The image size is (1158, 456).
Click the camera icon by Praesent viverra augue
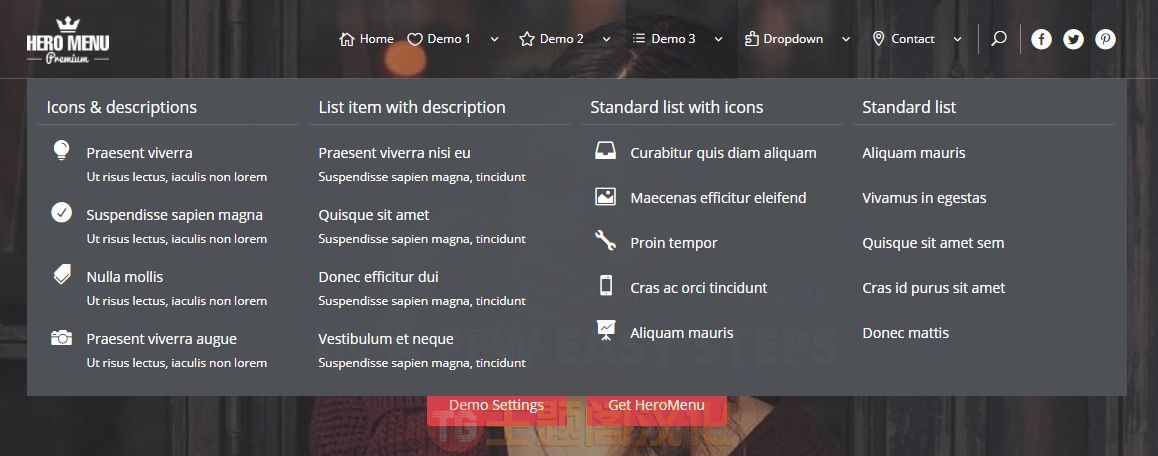(x=61, y=338)
